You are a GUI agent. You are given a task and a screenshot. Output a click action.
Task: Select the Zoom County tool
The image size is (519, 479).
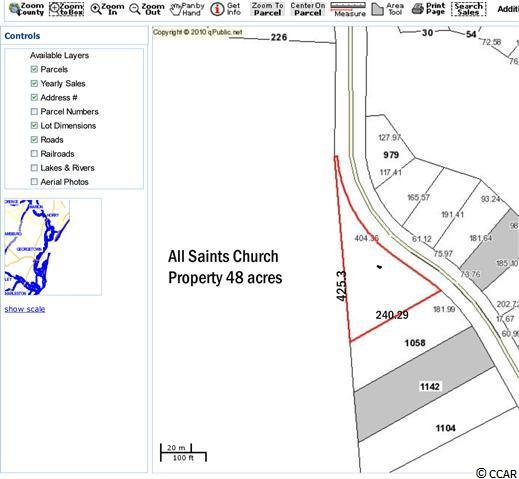(x=27, y=9)
